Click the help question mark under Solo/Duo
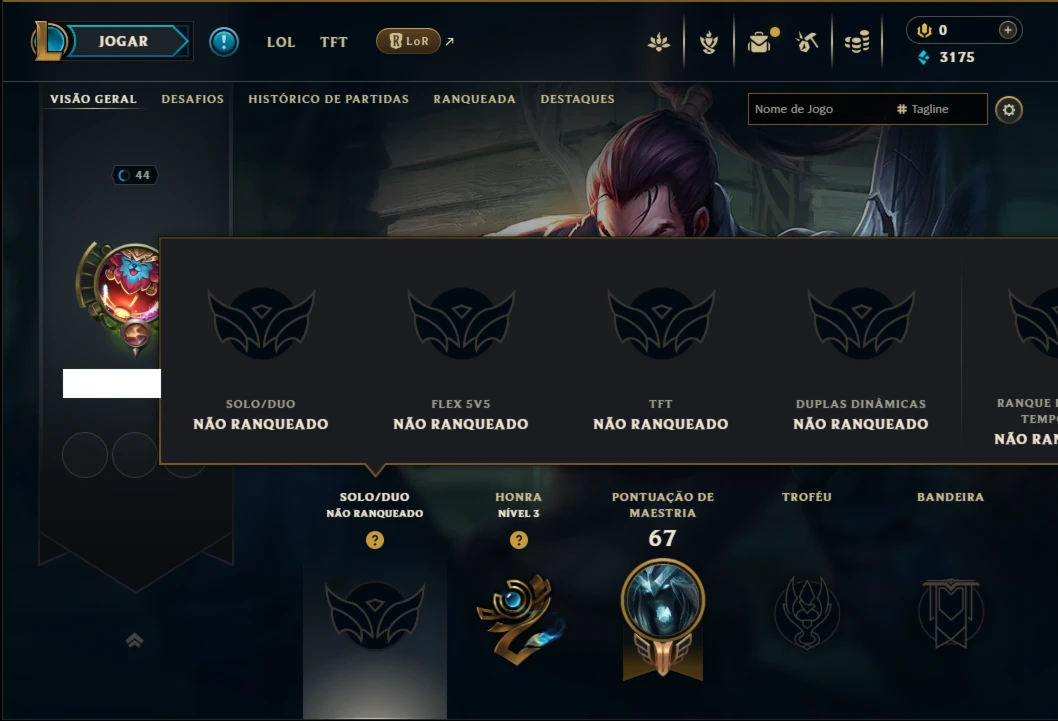 pos(375,540)
